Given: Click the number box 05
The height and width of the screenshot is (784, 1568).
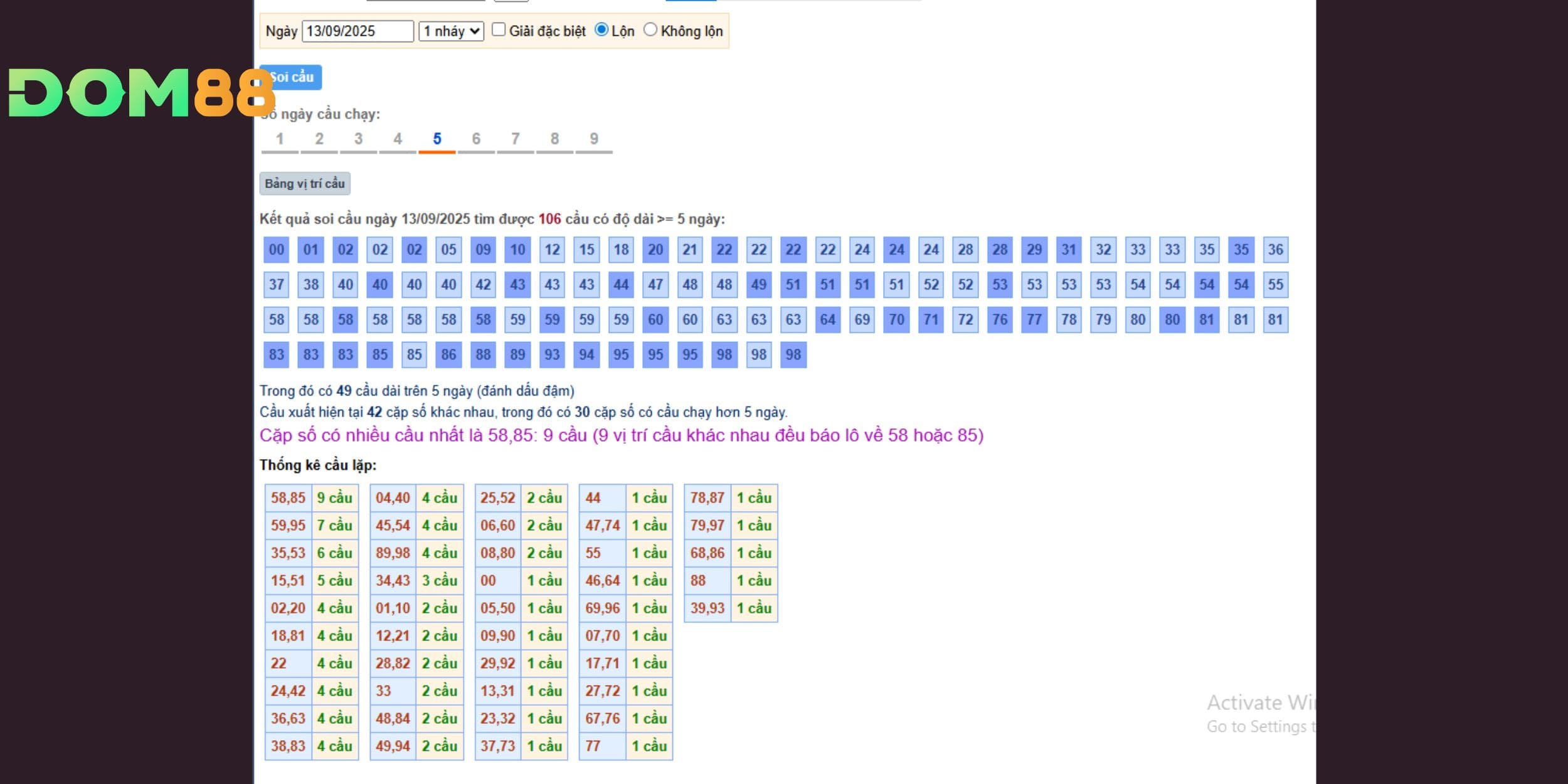Looking at the screenshot, I should 448,250.
